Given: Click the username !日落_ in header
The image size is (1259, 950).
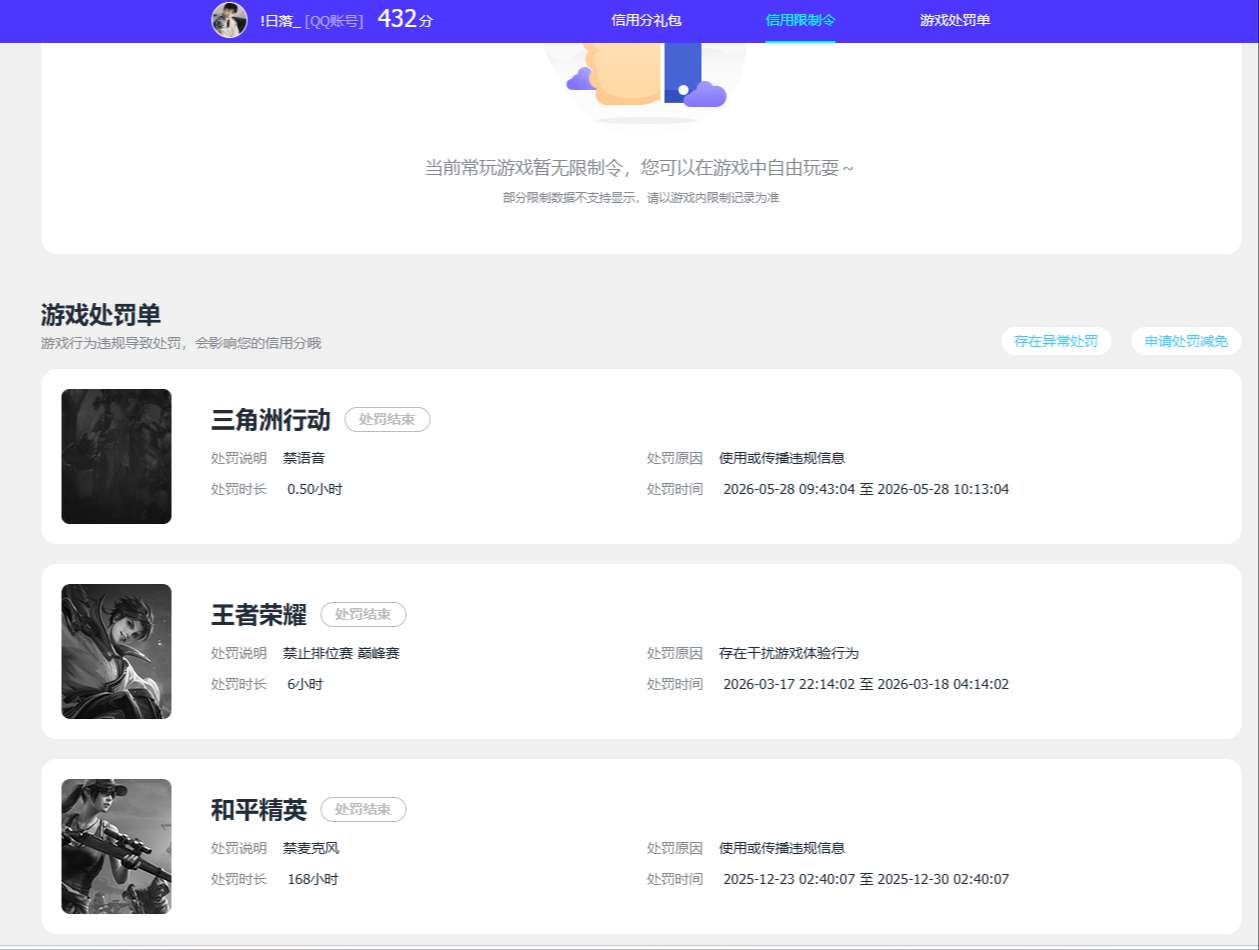Looking at the screenshot, I should (280, 21).
